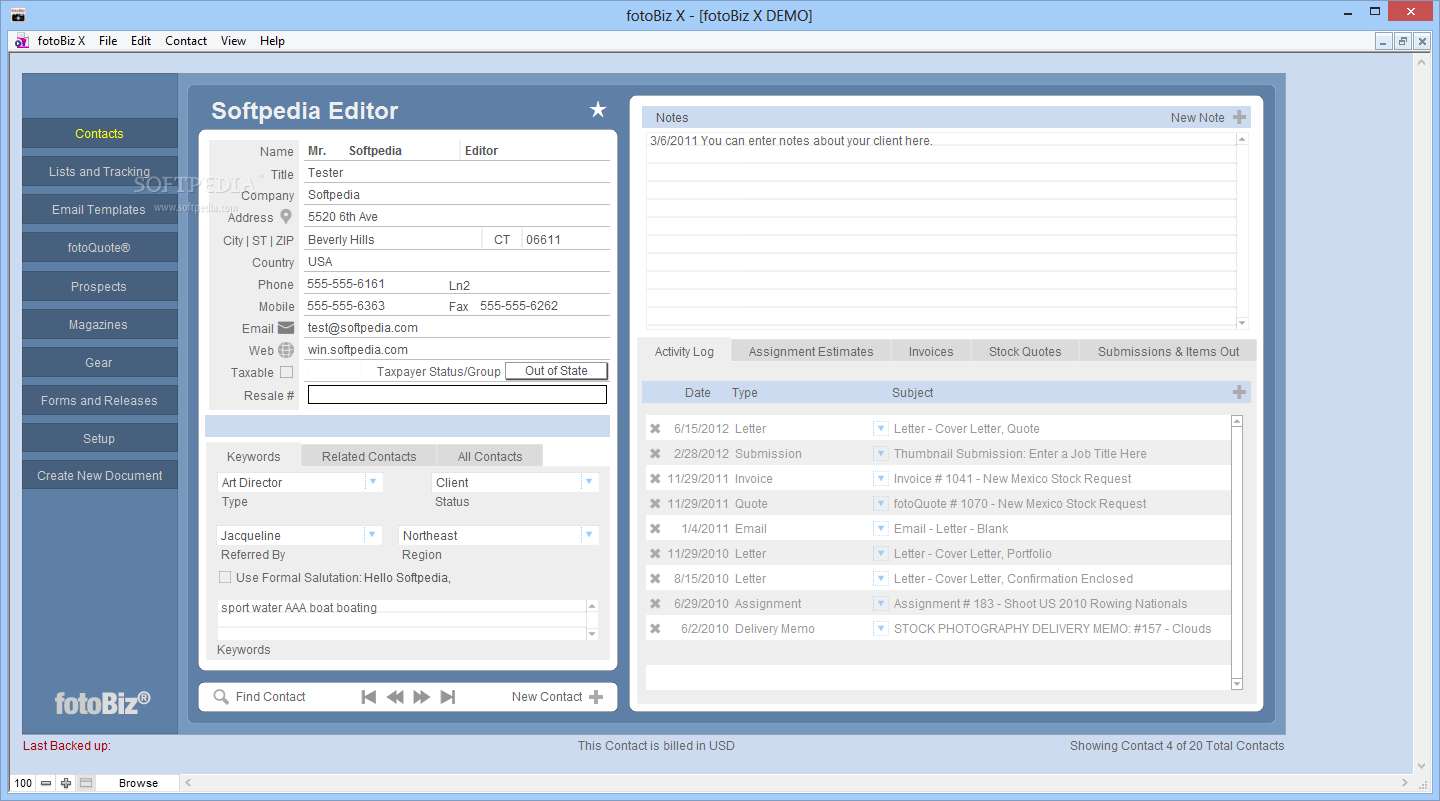Go to the next contact record
Image resolution: width=1440 pixels, height=801 pixels.
[422, 697]
